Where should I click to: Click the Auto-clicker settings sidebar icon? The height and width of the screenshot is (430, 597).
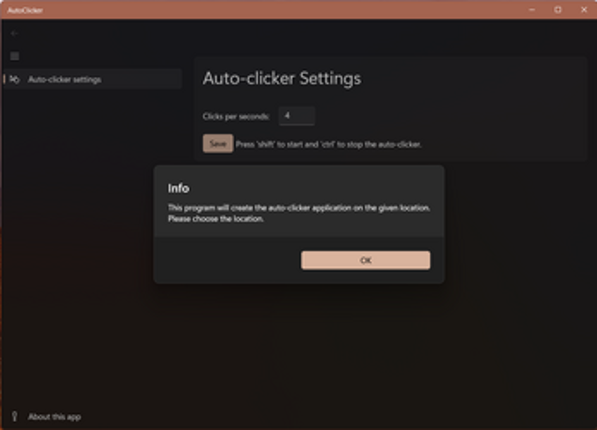(14, 79)
